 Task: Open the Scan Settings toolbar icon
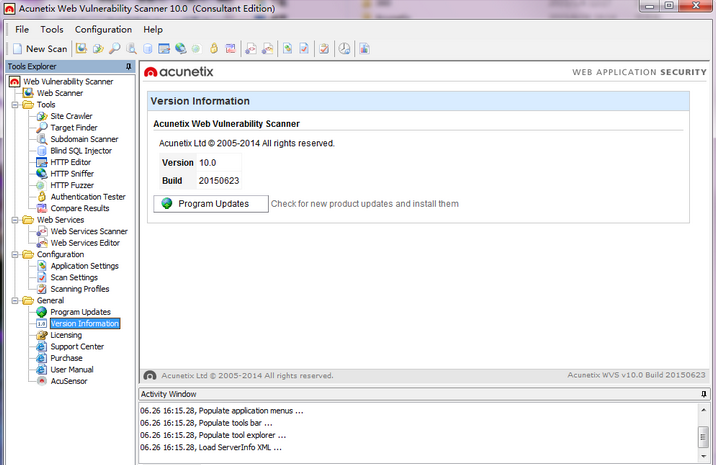pyautogui.click(x=304, y=48)
